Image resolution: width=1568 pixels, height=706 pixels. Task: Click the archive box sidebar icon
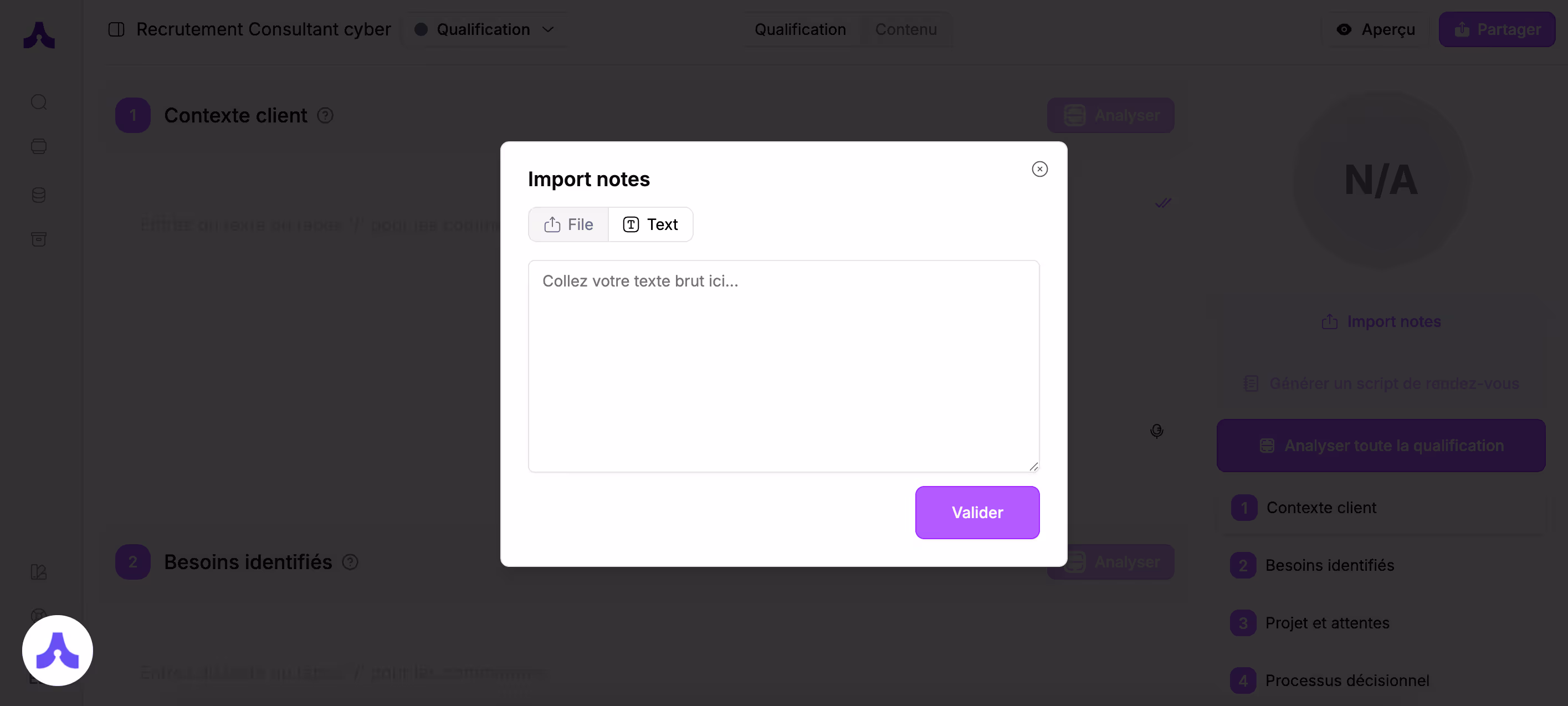click(39, 239)
